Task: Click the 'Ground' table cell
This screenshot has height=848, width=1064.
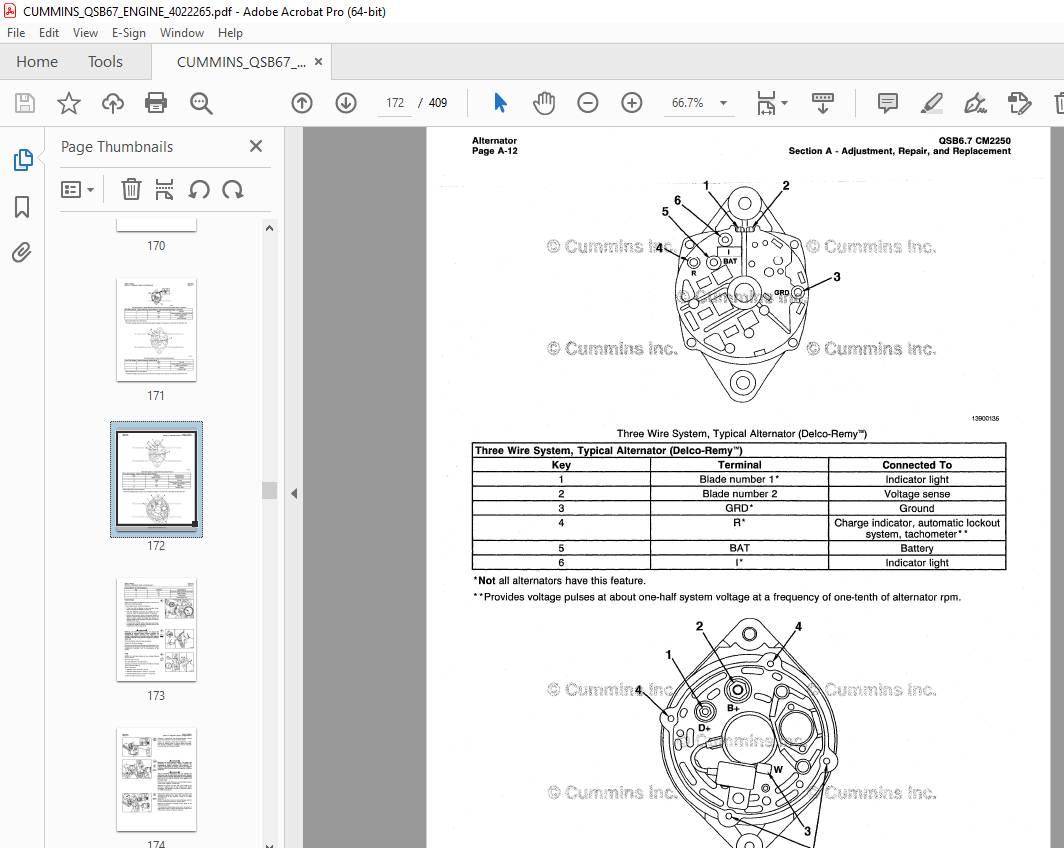Action: click(917, 508)
